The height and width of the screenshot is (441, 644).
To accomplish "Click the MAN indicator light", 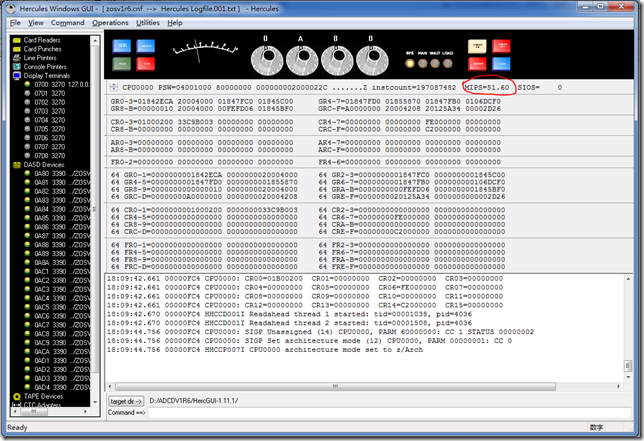I will [x=422, y=63].
